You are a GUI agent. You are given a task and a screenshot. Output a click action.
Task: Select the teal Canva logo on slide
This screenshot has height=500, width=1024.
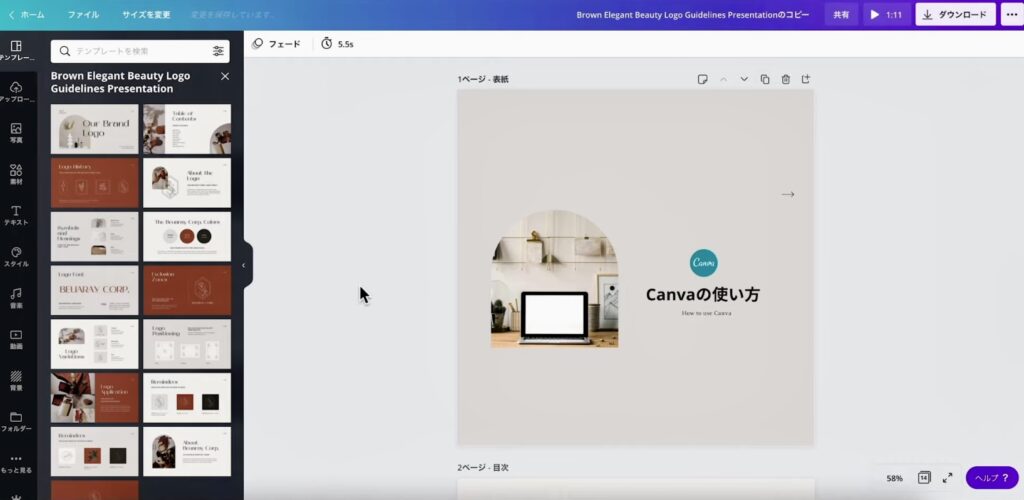[703, 262]
